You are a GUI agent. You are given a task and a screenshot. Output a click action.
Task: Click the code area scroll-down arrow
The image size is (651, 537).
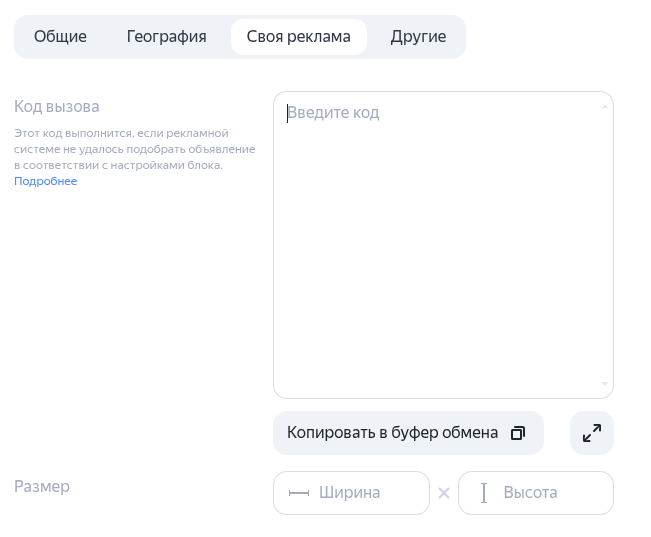[605, 384]
